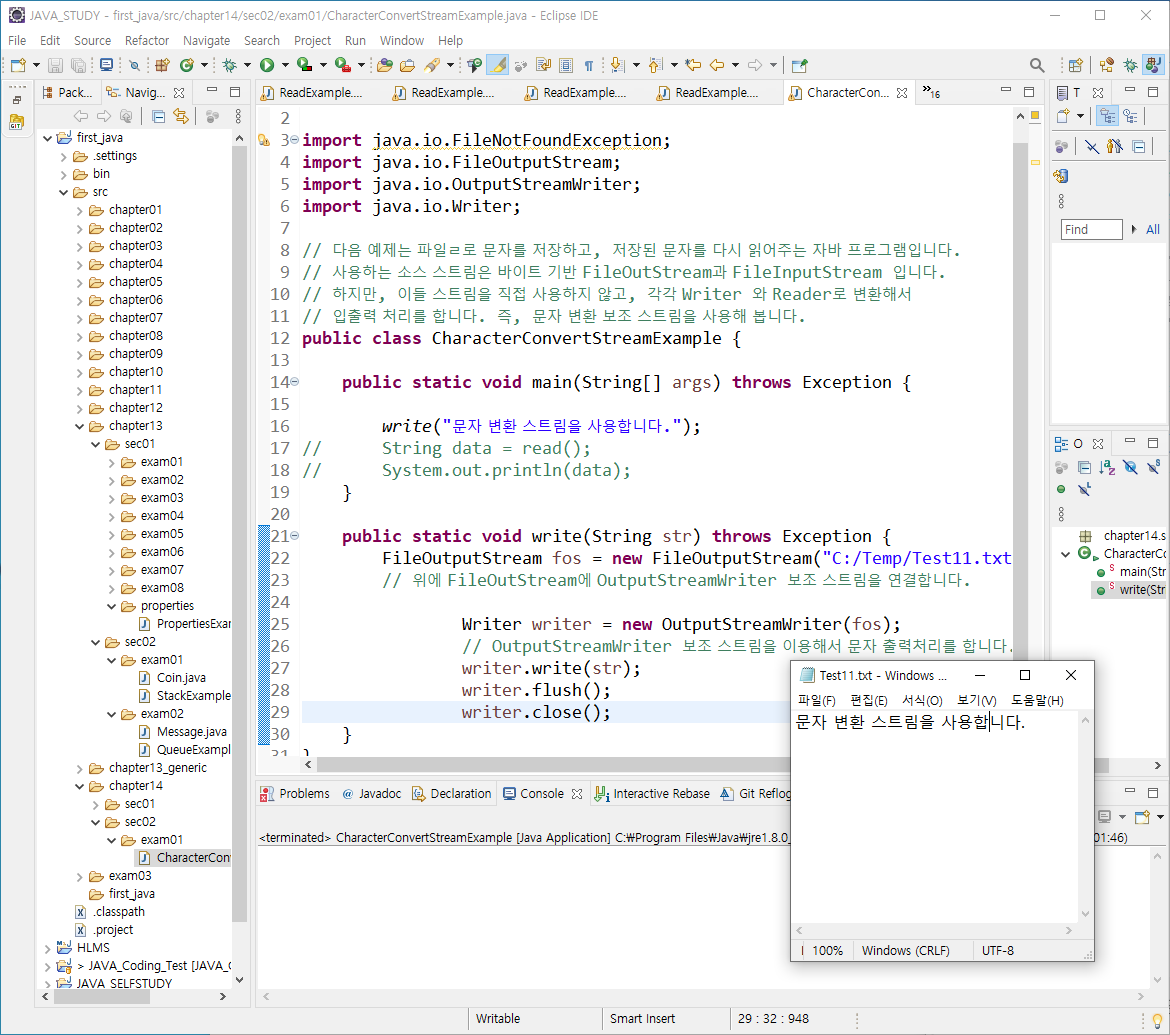
Task: Toggle Hide Fields in Outline view
Action: (1130, 467)
